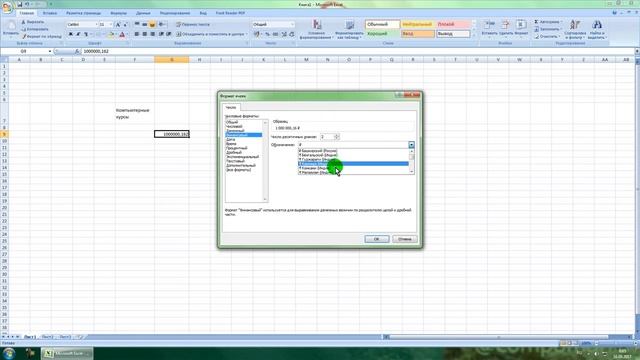Toggle center text alignment
The width and height of the screenshot is (640, 360).
pyautogui.click(x=144, y=34)
